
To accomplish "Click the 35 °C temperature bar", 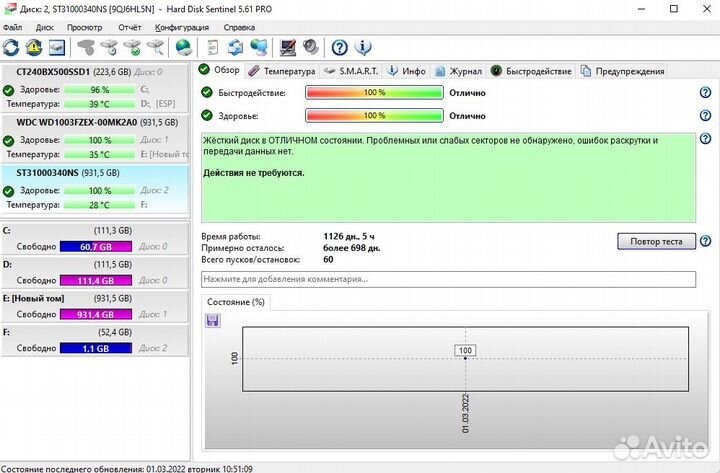I will pyautogui.click(x=100, y=154).
